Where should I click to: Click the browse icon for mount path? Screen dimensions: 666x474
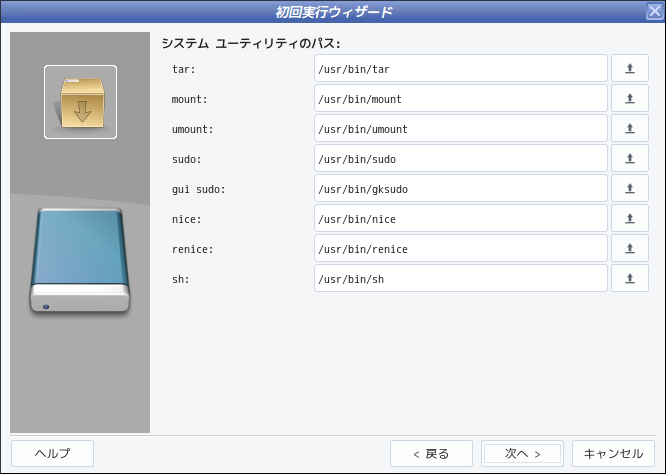point(629,98)
